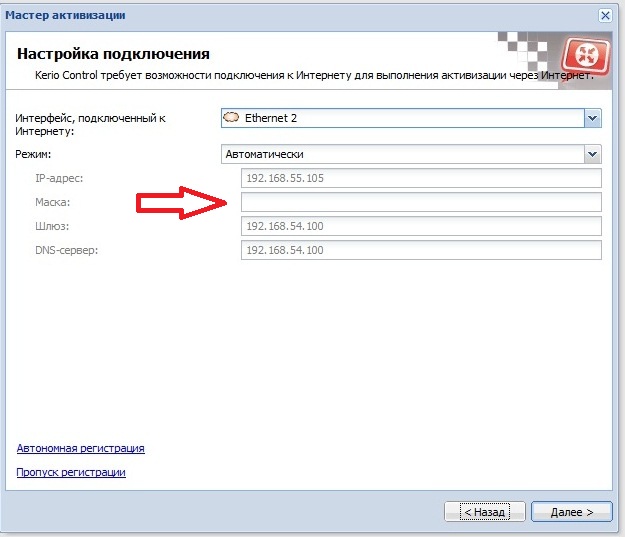
Task: Select the Ethernet 2 interface combo box
Action: (402, 118)
